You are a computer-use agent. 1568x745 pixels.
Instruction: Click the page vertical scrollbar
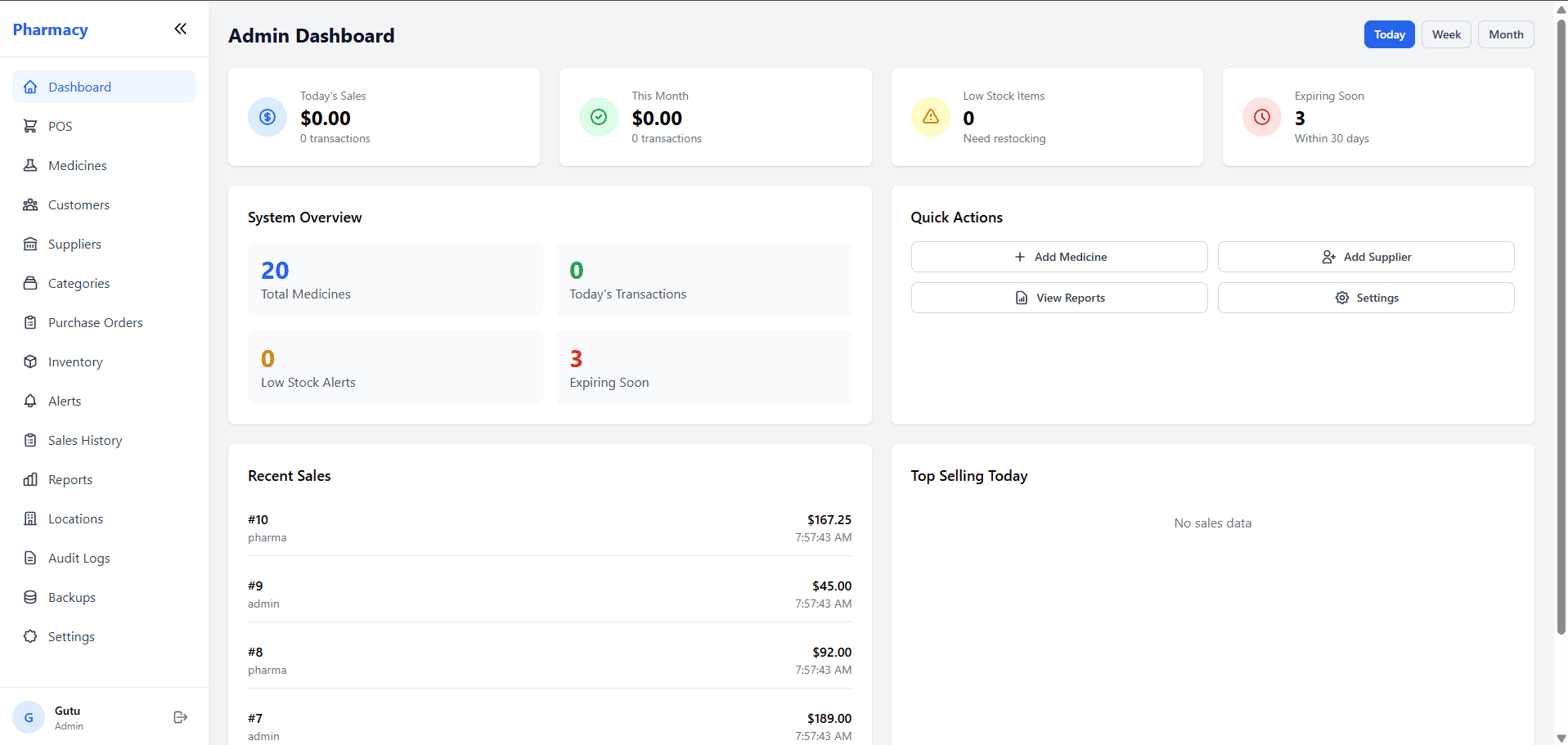click(x=1561, y=325)
